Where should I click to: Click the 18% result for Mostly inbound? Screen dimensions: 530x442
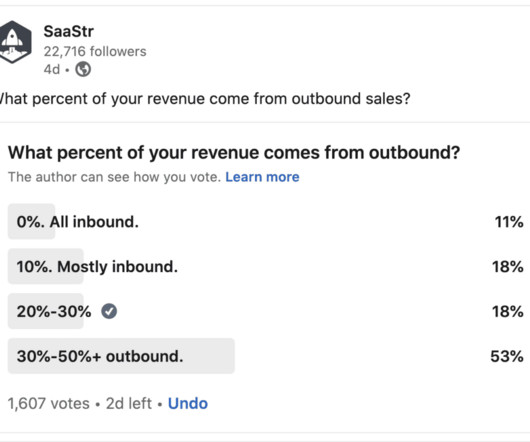[508, 267]
